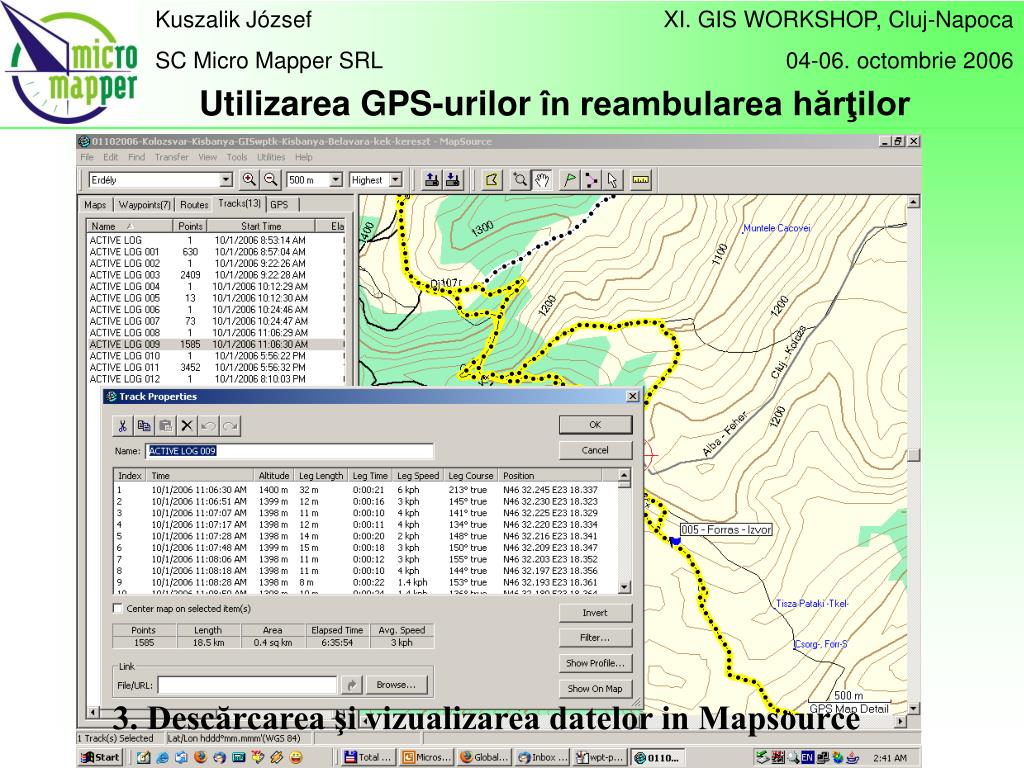Image resolution: width=1024 pixels, height=768 pixels.
Task: Open the Edit menu
Action: coord(111,157)
